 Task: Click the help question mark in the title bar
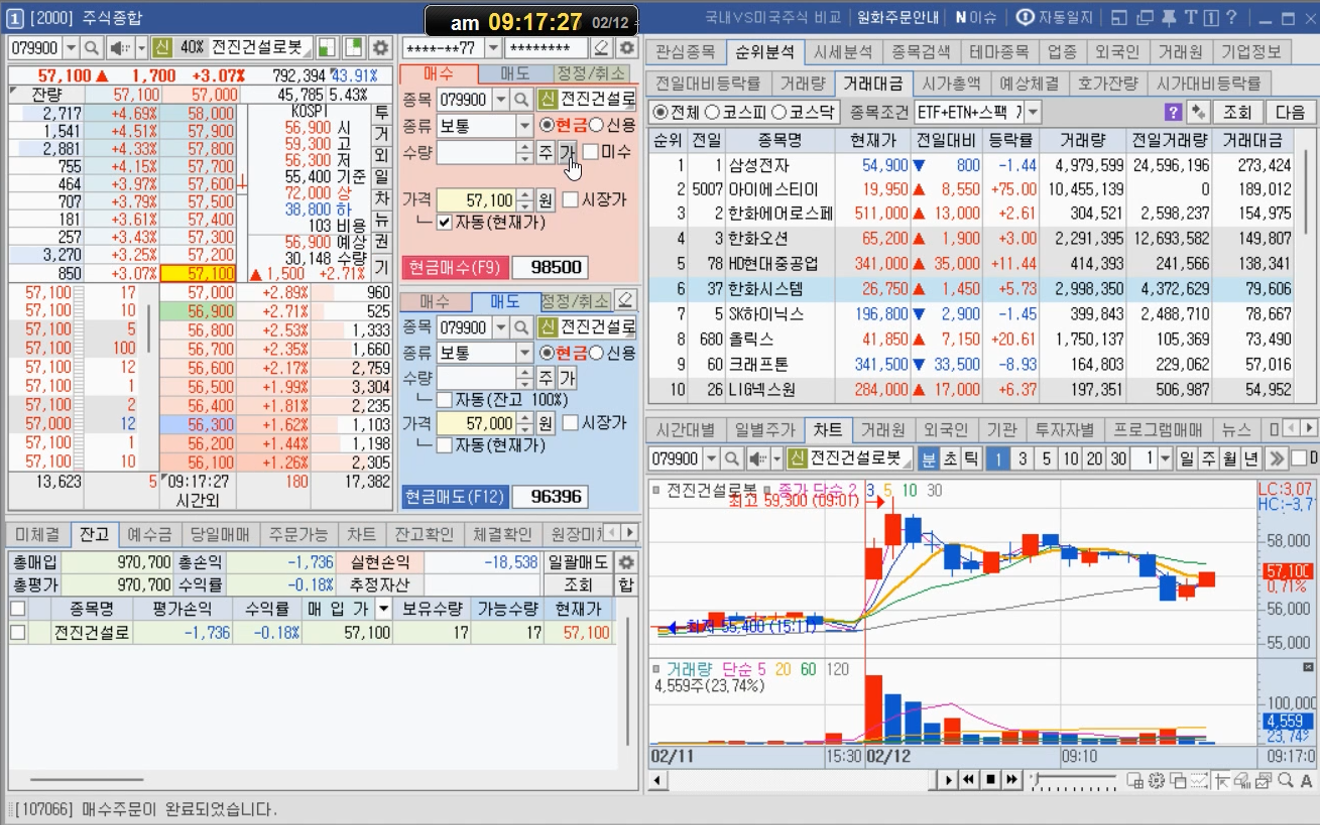pyautogui.click(x=1232, y=17)
